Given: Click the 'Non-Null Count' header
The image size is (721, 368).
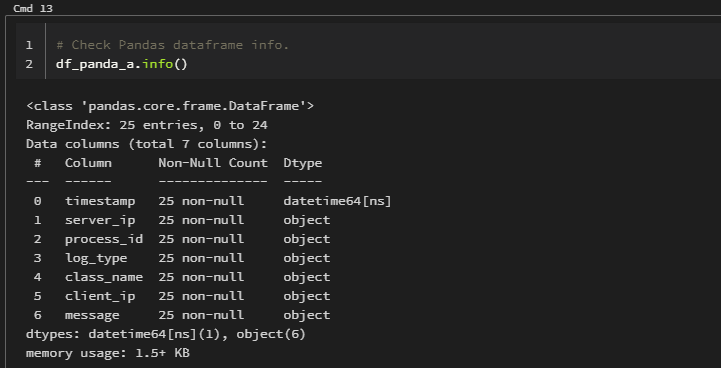Looking at the screenshot, I should pyautogui.click(x=213, y=163).
